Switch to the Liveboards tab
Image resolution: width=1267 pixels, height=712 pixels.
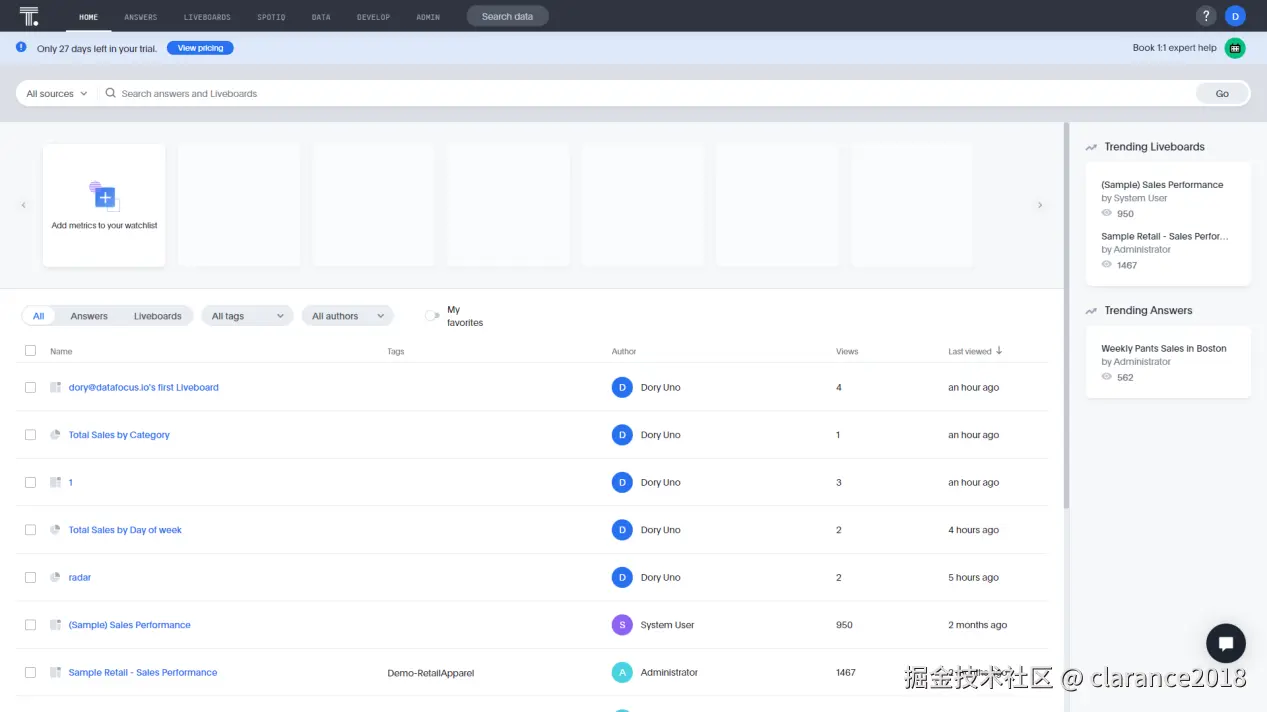[157, 315]
